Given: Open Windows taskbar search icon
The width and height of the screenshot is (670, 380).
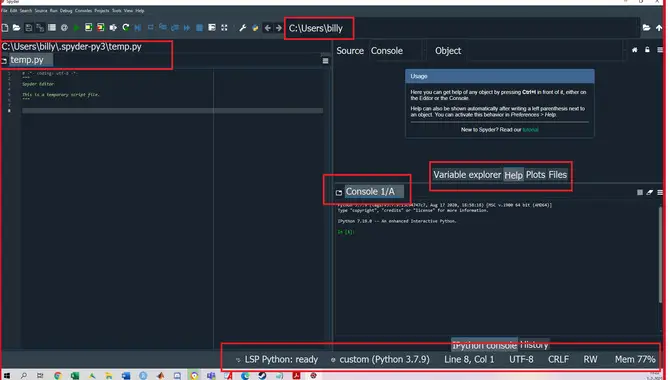Looking at the screenshot, I should pyautogui.click(x=24, y=376).
